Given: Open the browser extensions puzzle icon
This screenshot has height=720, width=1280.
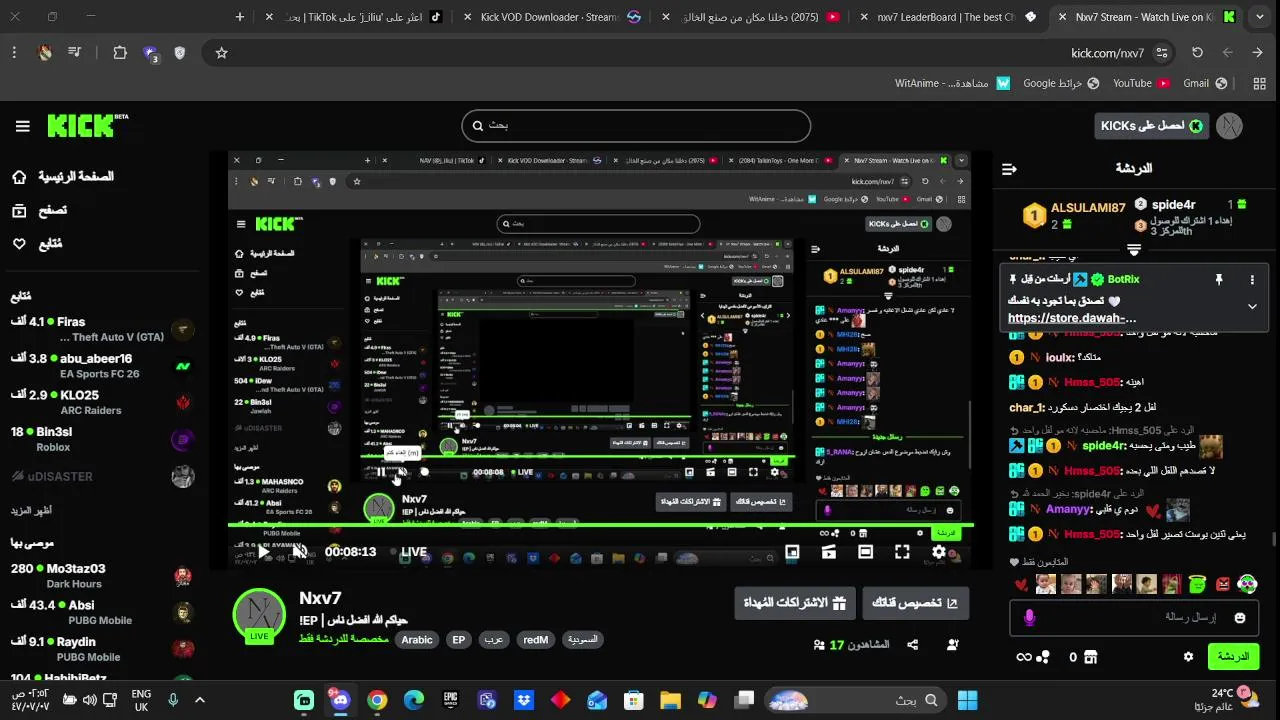Looking at the screenshot, I should click(120, 53).
